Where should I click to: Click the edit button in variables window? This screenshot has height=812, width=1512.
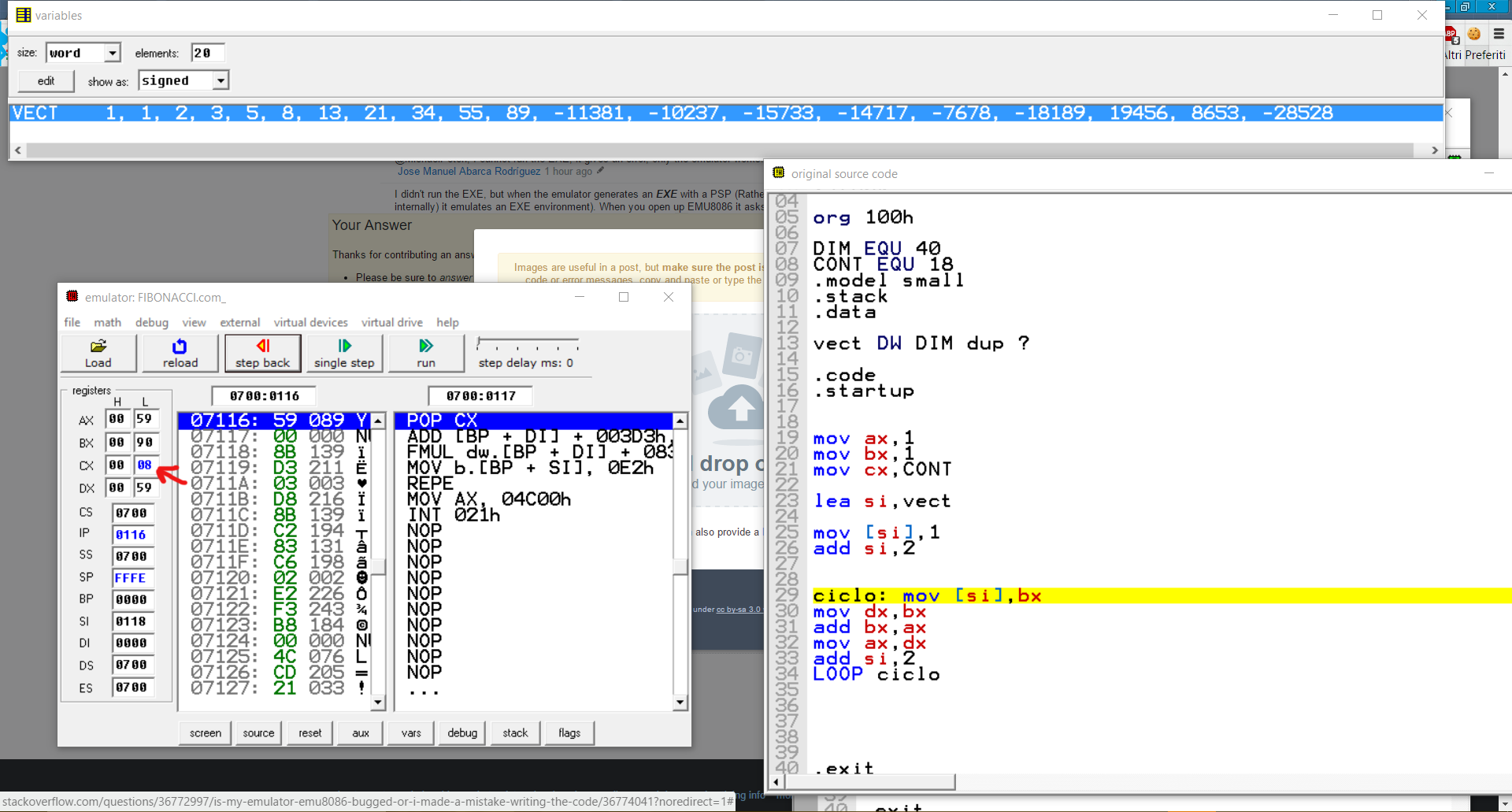pyautogui.click(x=46, y=80)
